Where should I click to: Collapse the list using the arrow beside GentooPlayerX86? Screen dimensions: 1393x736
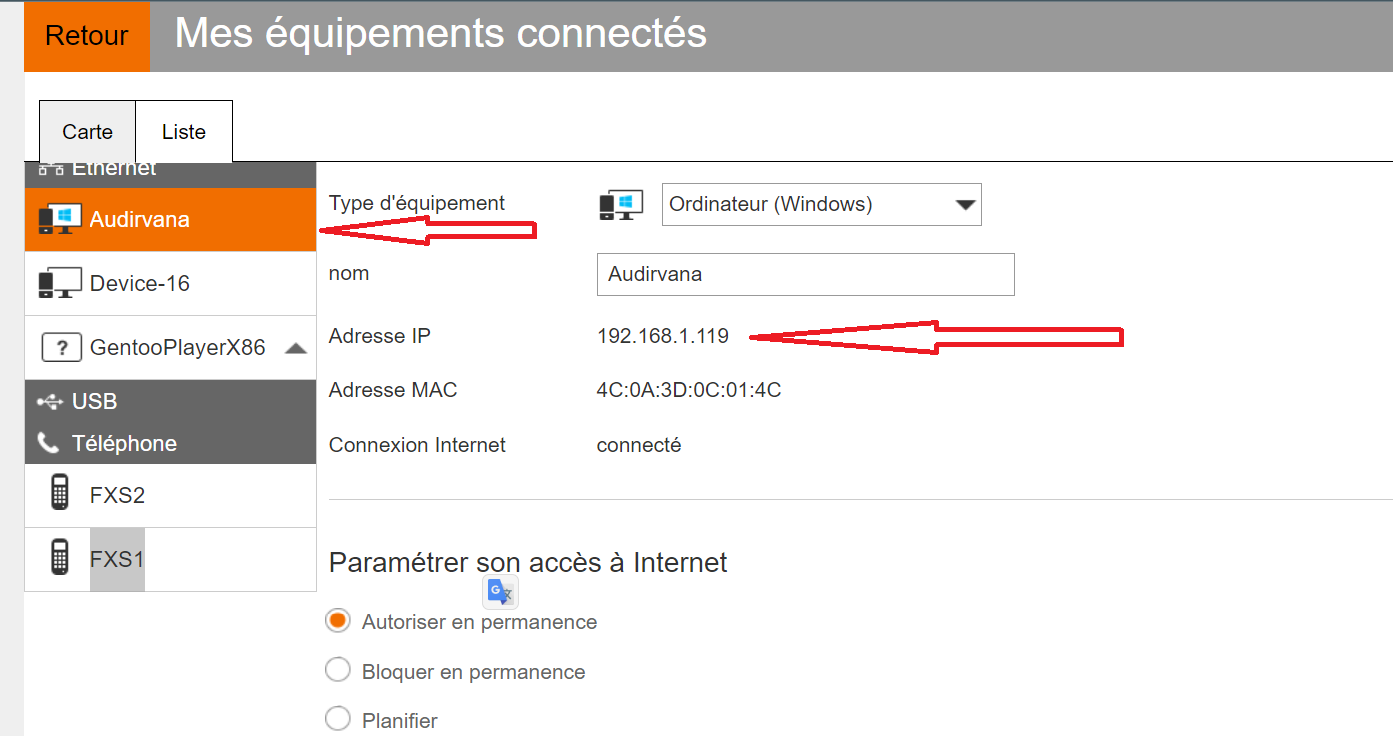click(x=295, y=348)
